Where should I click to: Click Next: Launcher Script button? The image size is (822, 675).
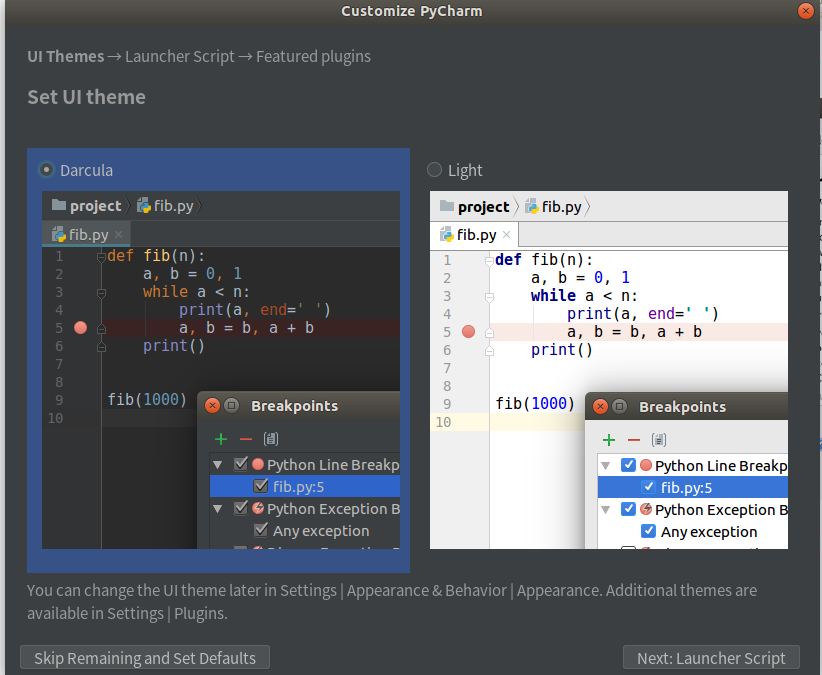coord(711,658)
